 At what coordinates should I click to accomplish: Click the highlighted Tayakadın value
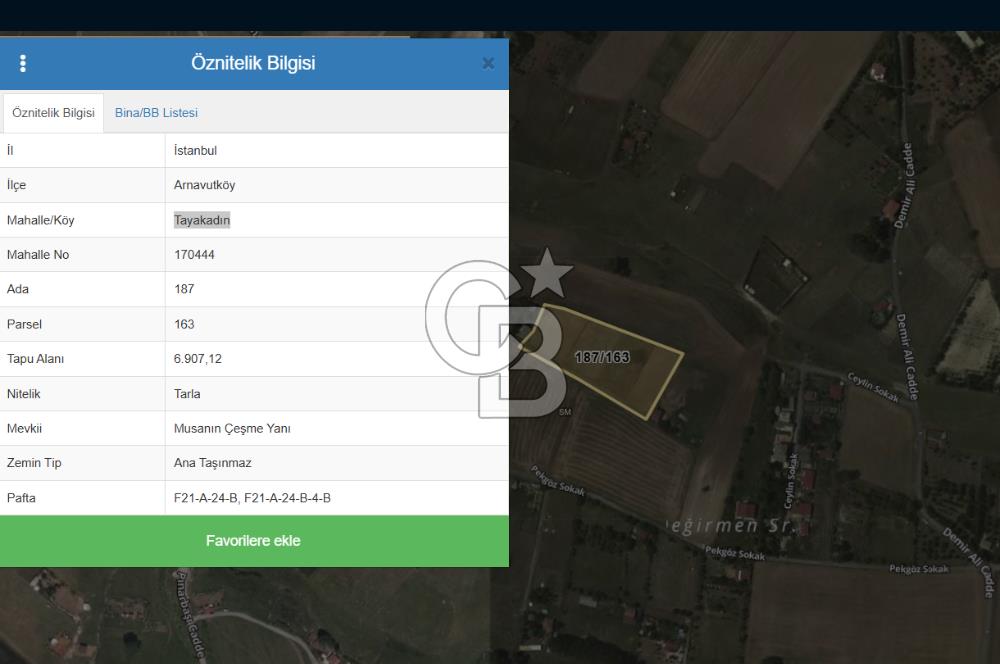201,220
